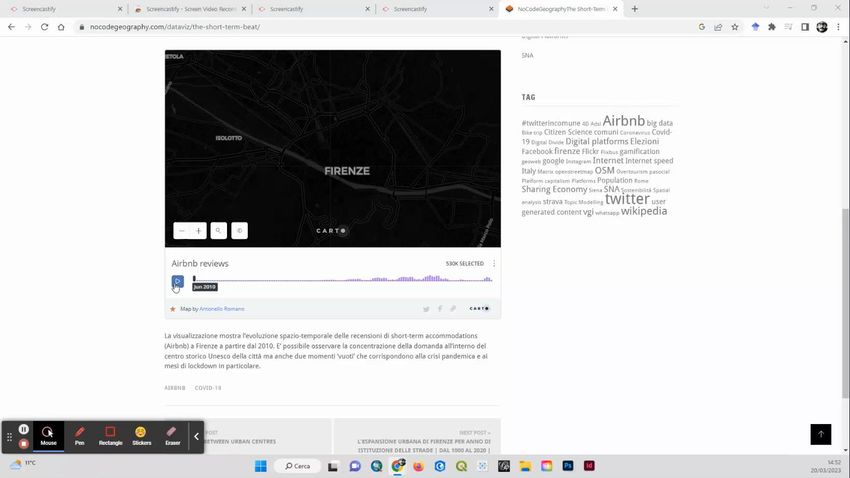The height and width of the screenshot is (478, 850).
Task: Open the twitter tag
Action: pos(627,199)
